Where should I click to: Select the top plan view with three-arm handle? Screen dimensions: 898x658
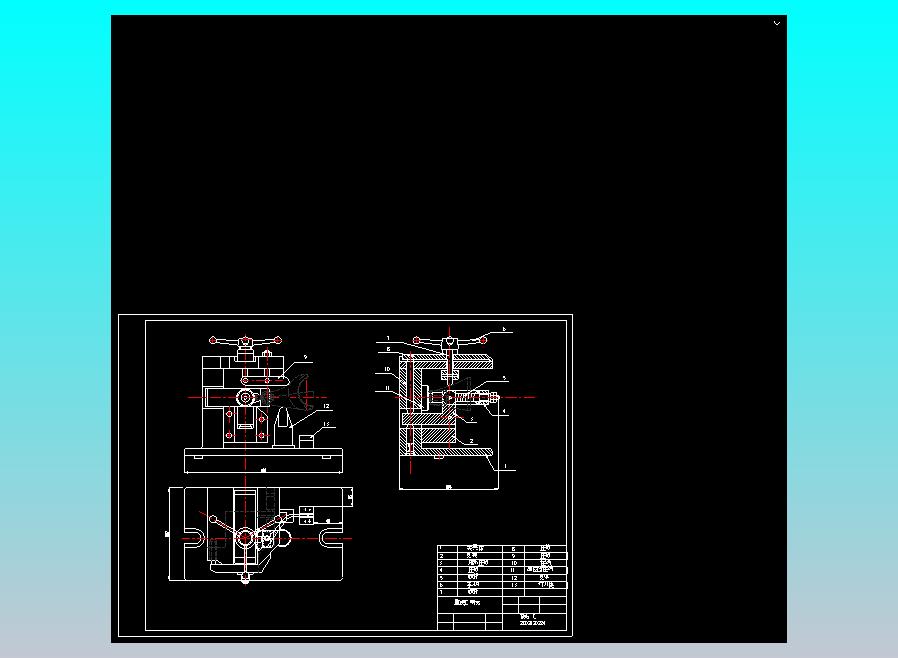pyautogui.click(x=261, y=535)
